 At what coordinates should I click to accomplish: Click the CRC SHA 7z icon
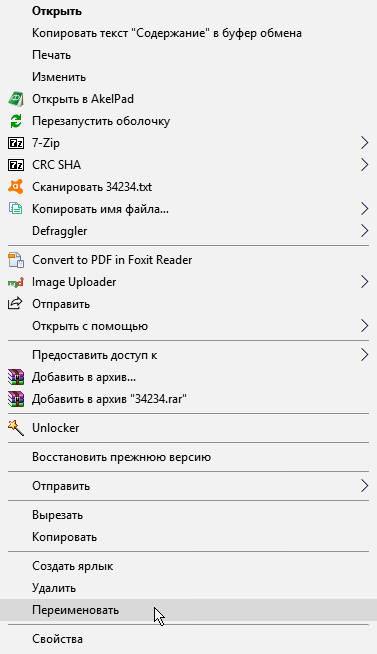tap(16, 165)
